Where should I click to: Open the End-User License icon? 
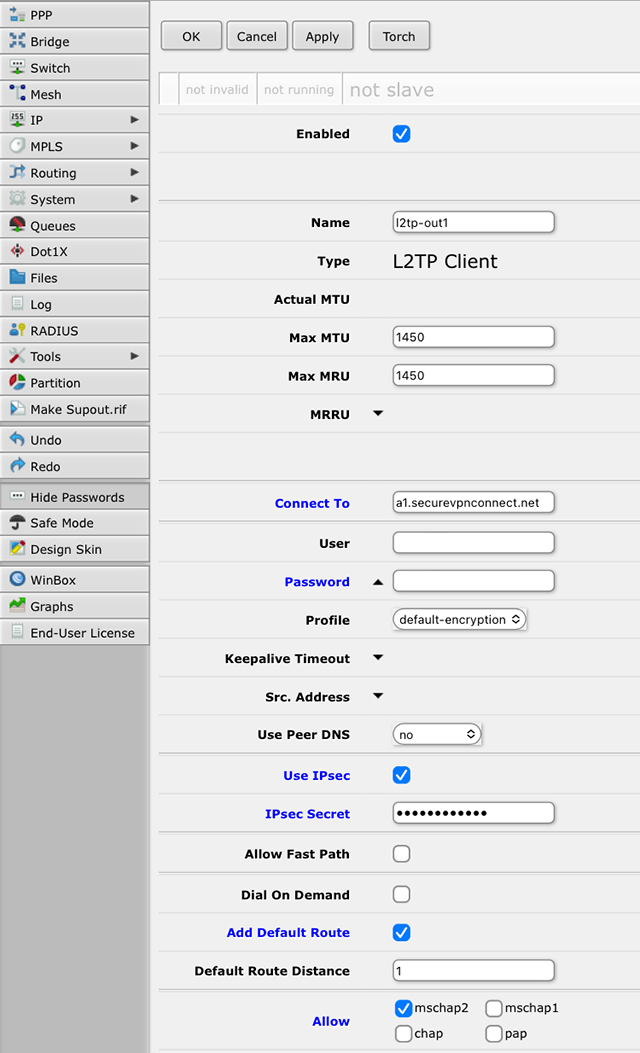tap(17, 632)
